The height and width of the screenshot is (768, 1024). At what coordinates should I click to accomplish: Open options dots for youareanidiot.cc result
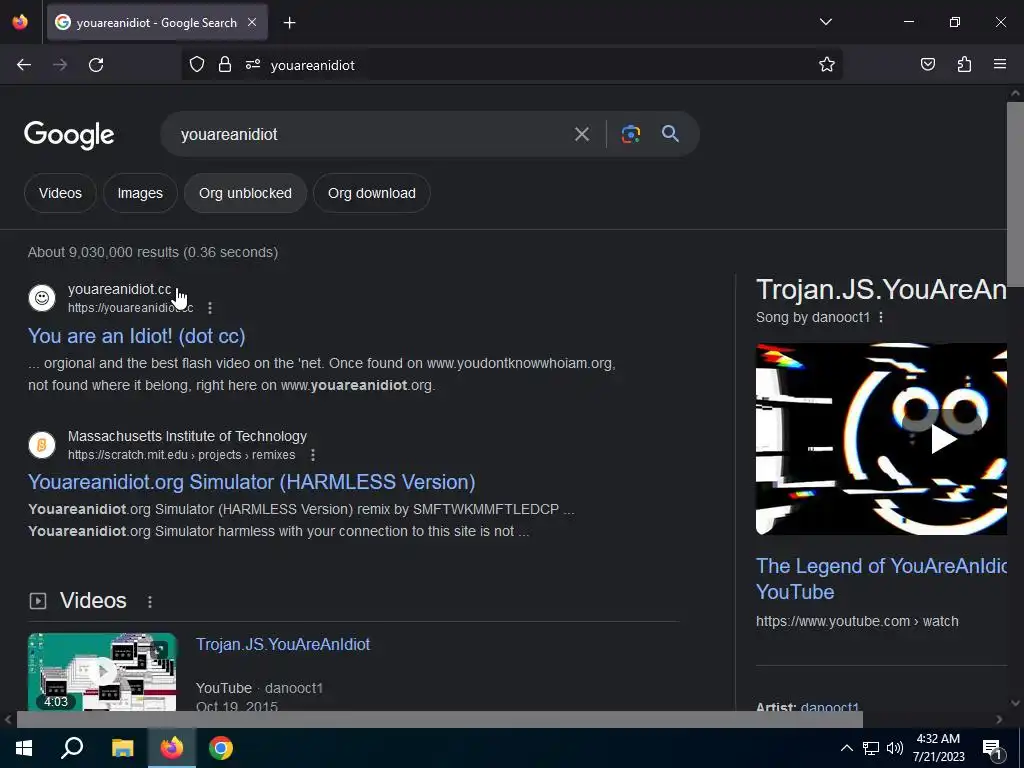coord(210,308)
